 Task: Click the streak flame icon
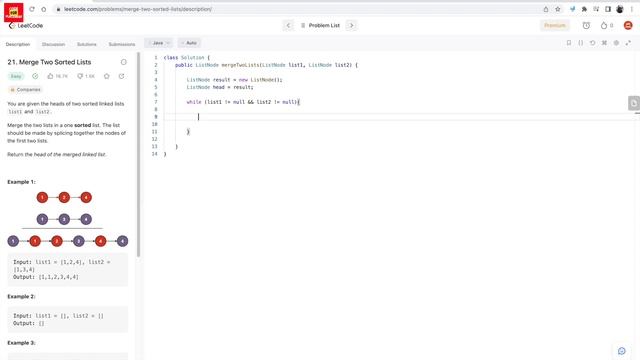click(604, 25)
